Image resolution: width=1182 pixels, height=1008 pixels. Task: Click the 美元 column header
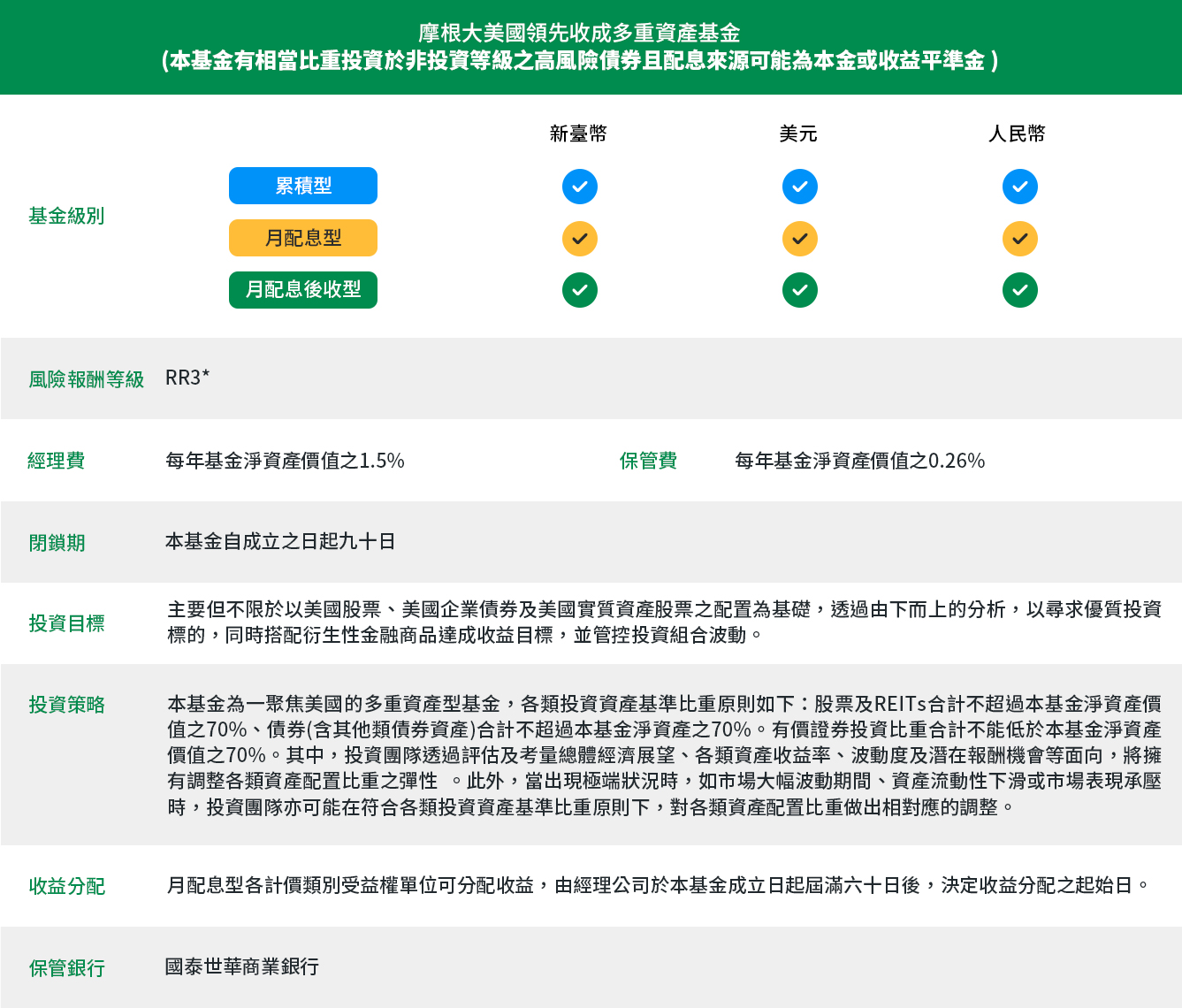point(798,134)
